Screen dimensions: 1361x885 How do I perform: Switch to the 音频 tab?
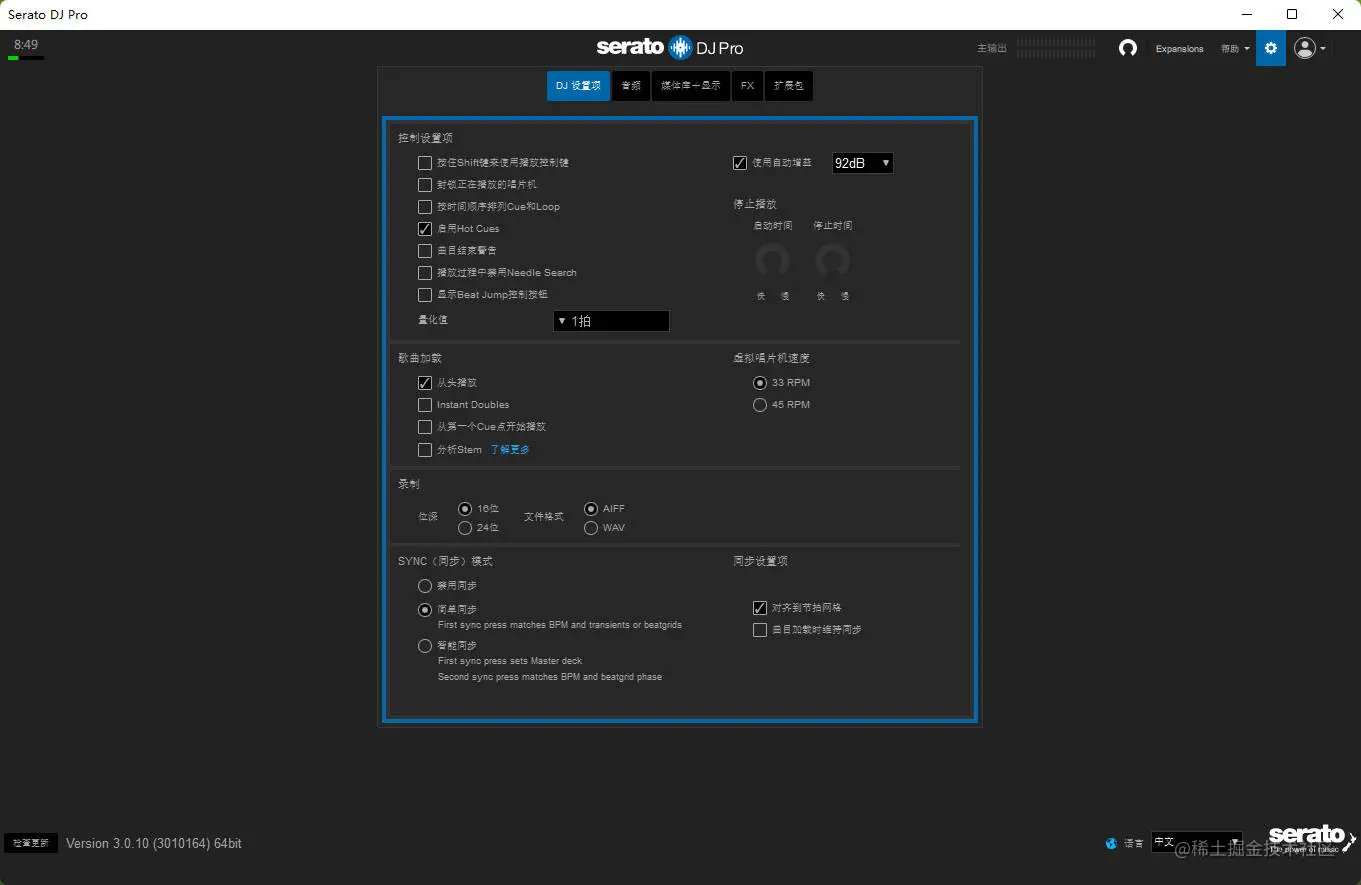point(631,86)
